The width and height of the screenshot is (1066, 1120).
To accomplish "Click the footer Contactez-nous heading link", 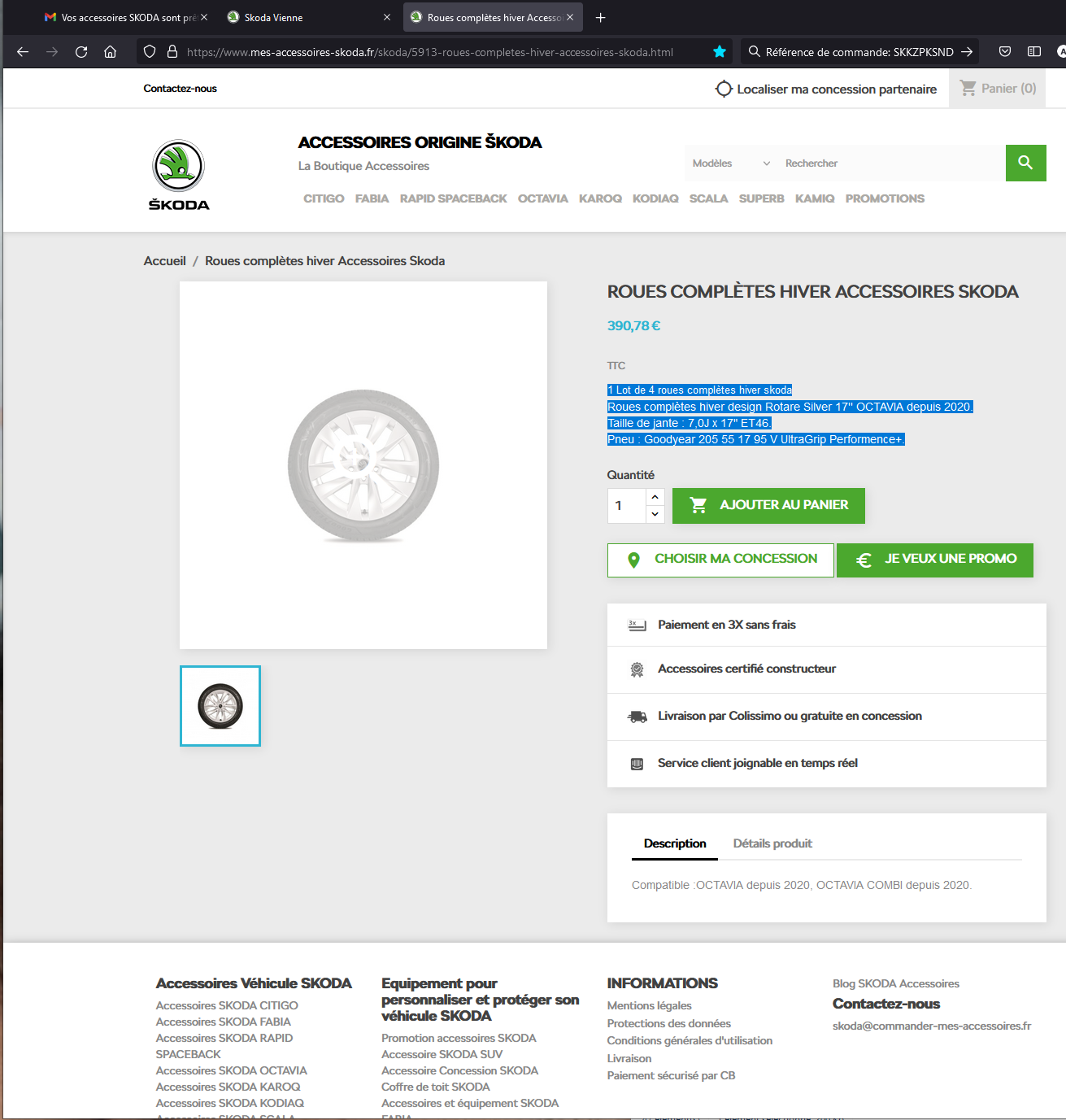I will coord(886,1004).
